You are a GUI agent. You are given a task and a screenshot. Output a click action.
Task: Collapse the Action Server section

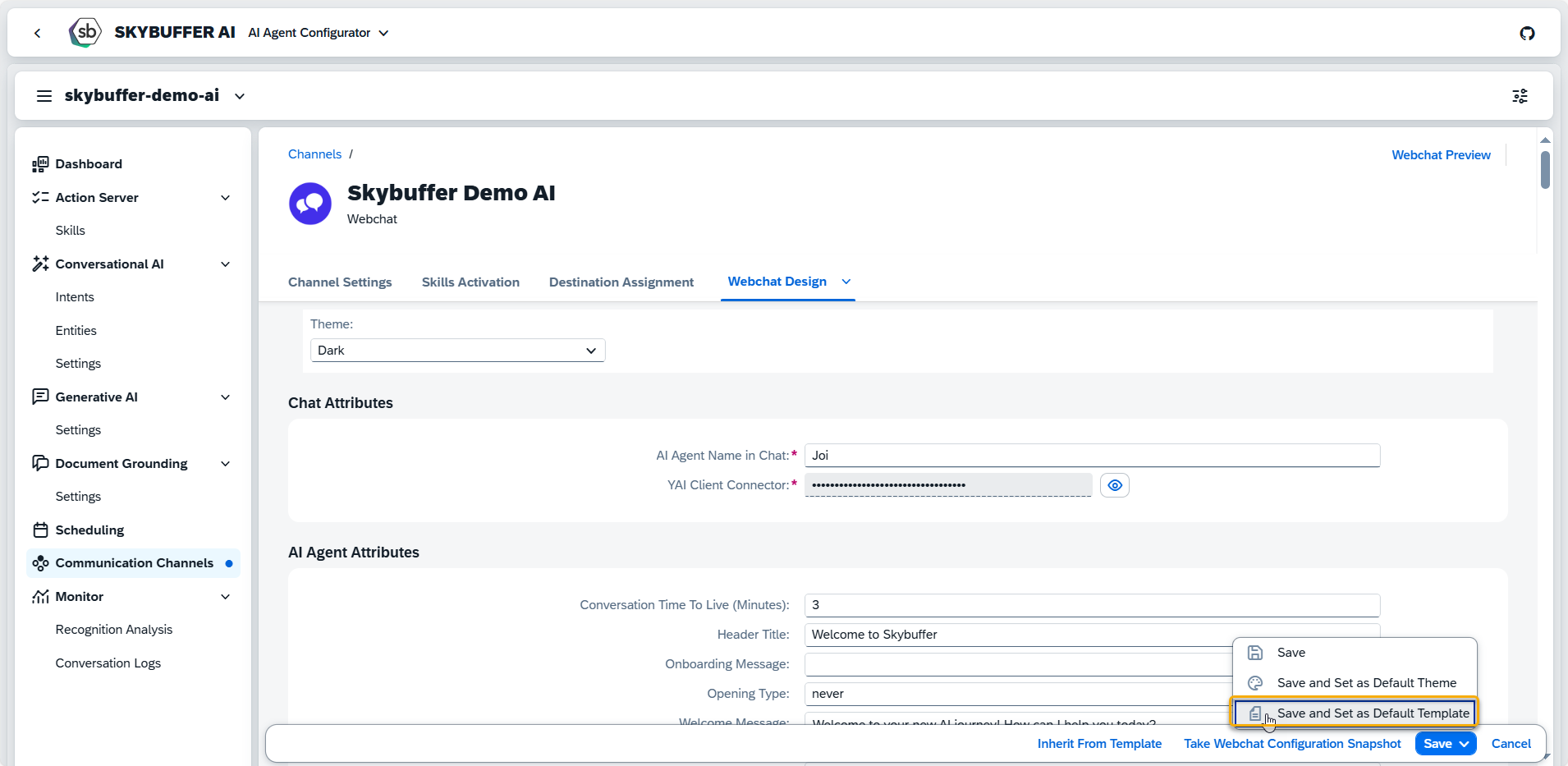[x=226, y=198]
